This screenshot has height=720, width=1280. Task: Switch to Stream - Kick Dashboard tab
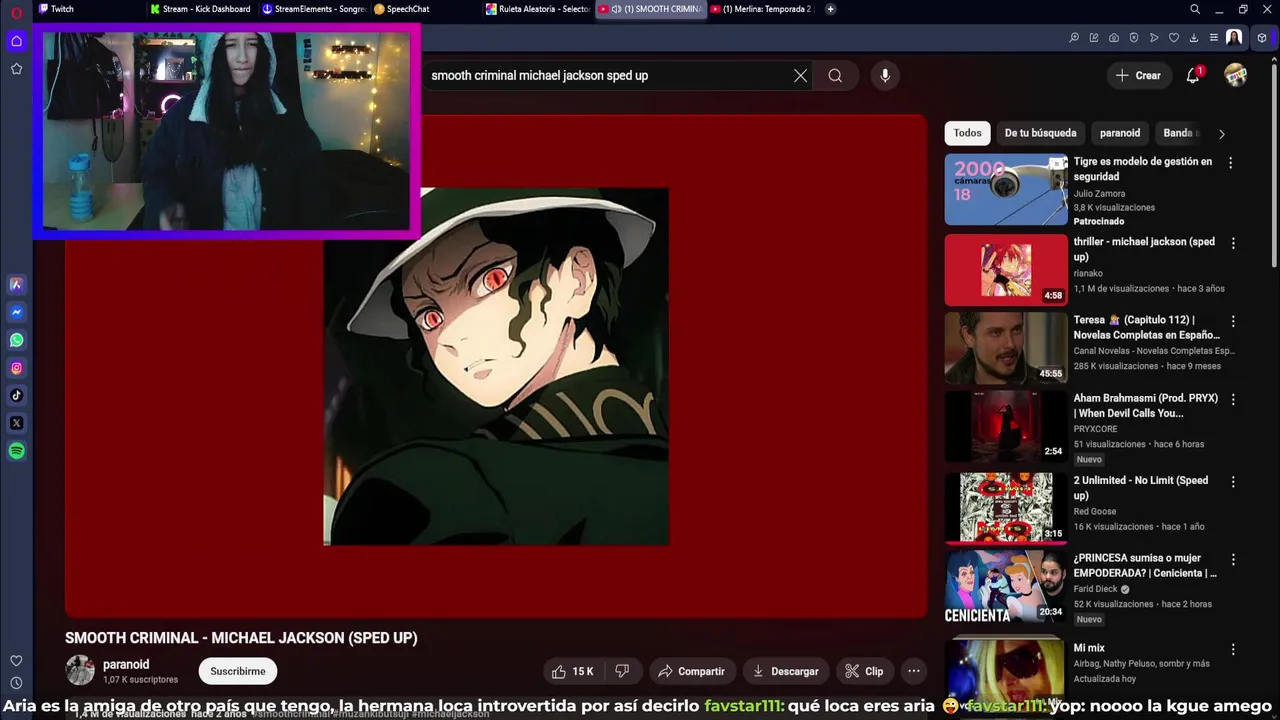tap(200, 9)
